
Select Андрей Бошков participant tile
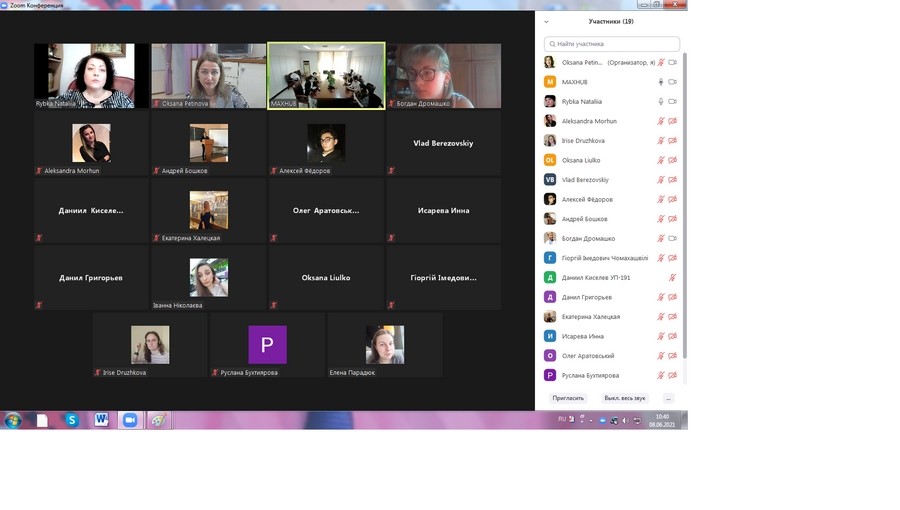point(208,143)
